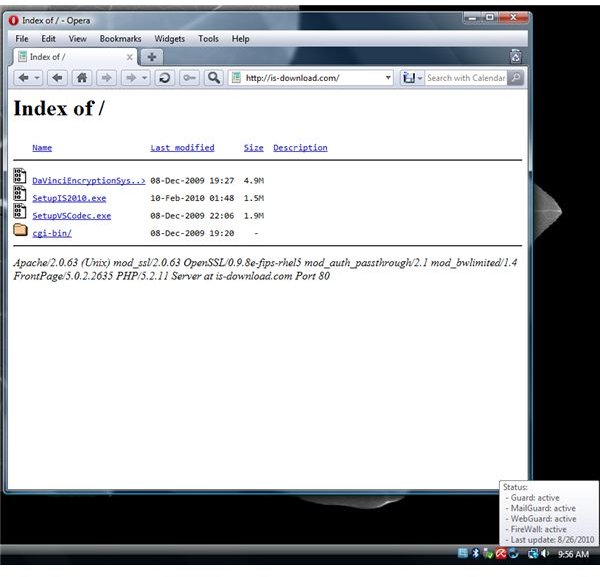The height and width of the screenshot is (577, 600).
Task: Click the file icon beside SetupIS2010.exe
Action: click(x=20, y=193)
